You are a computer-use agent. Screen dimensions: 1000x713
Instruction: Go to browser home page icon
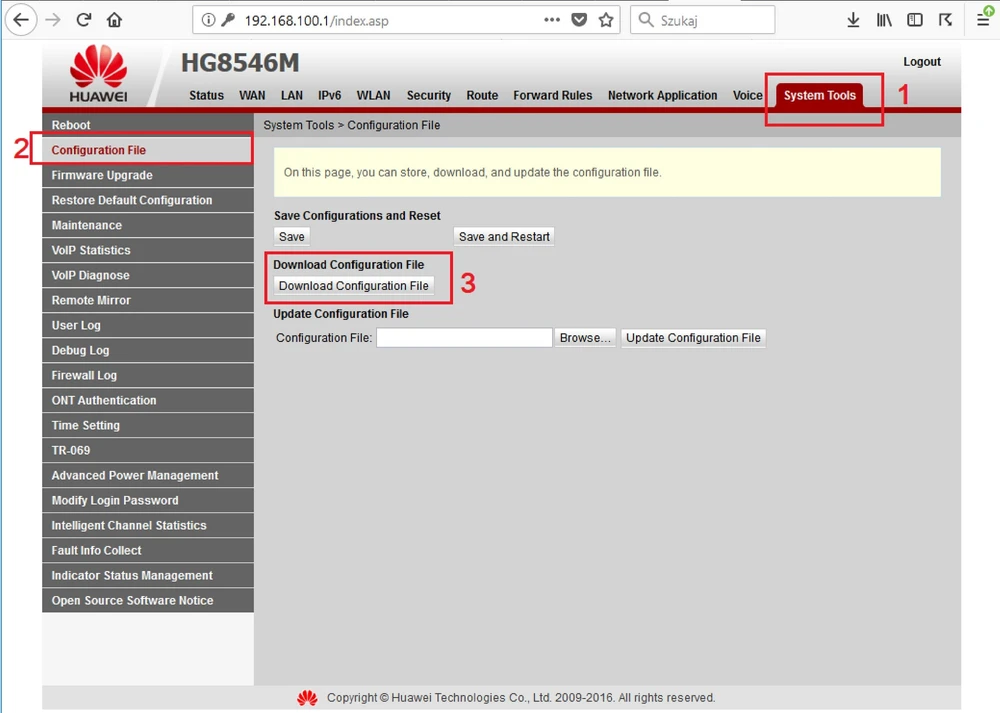tap(115, 20)
